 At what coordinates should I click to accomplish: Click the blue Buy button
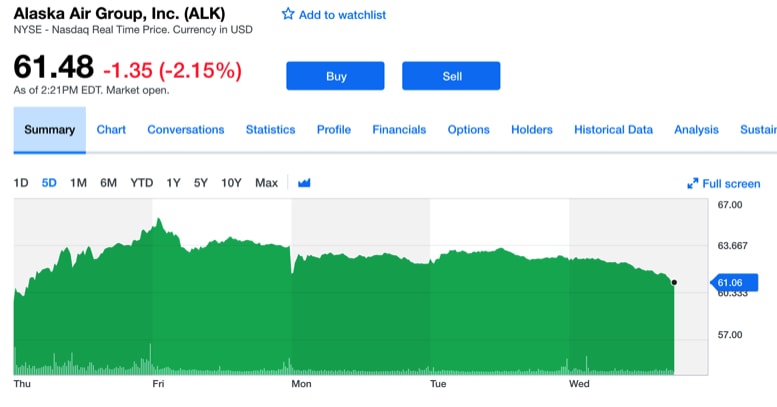tap(335, 76)
